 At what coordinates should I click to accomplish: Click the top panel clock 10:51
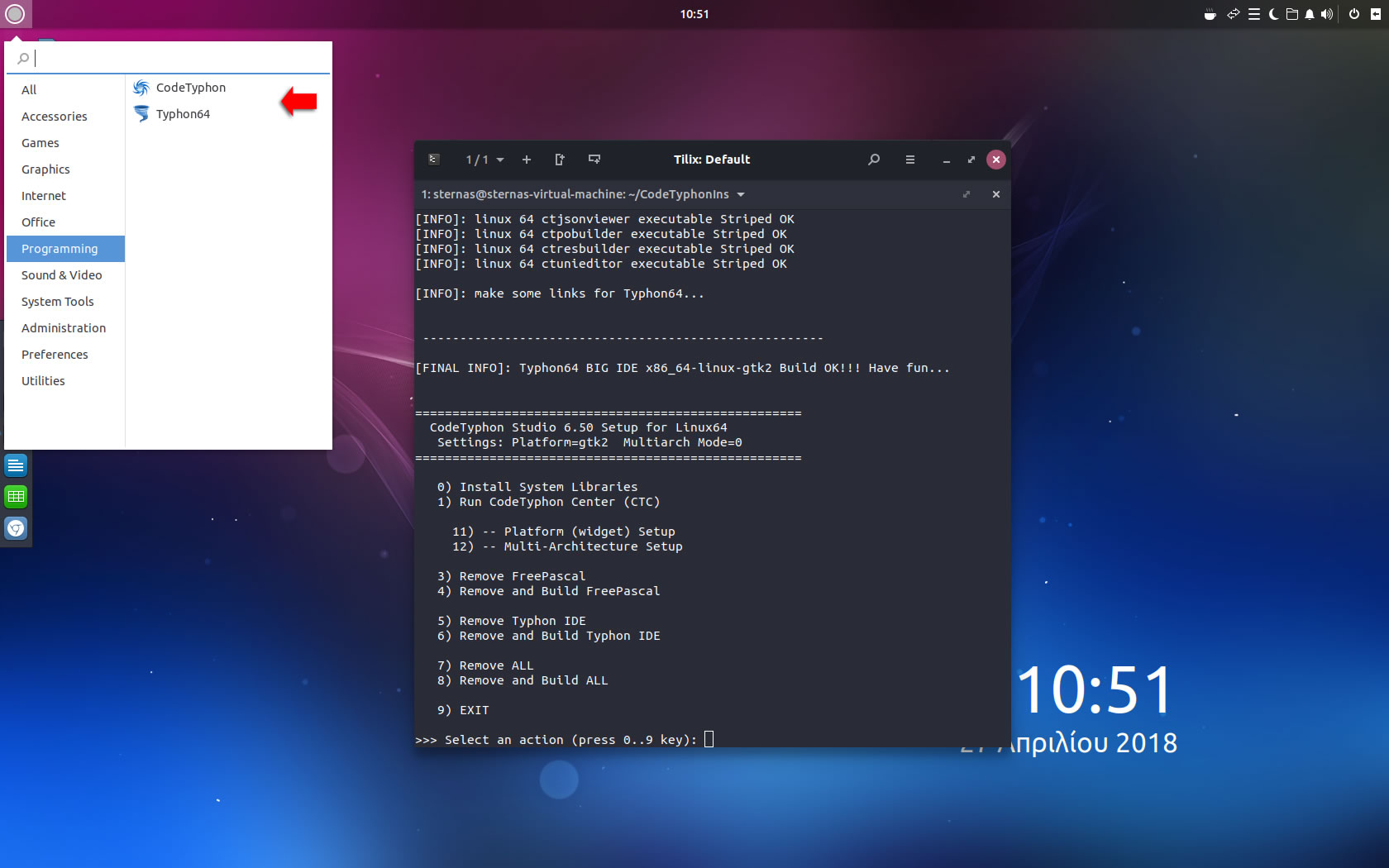click(x=694, y=14)
